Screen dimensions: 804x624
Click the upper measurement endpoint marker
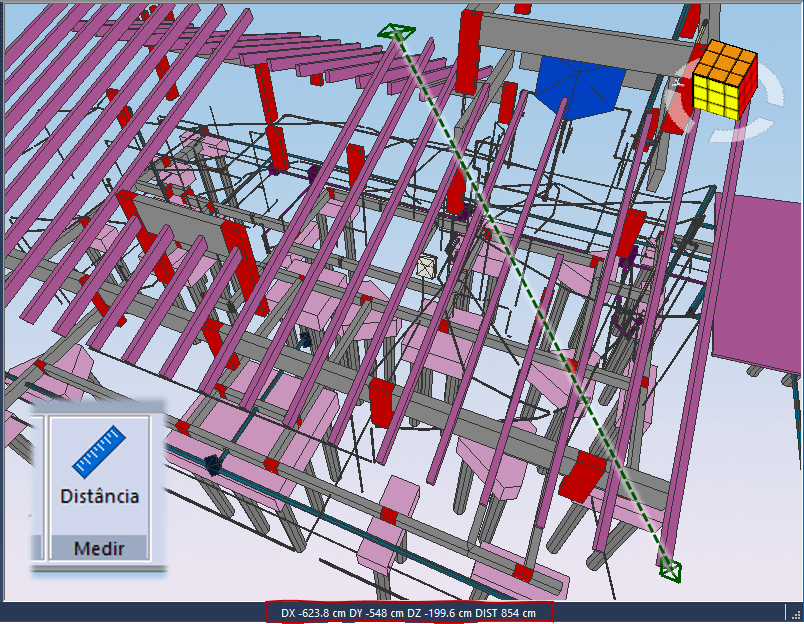click(396, 32)
